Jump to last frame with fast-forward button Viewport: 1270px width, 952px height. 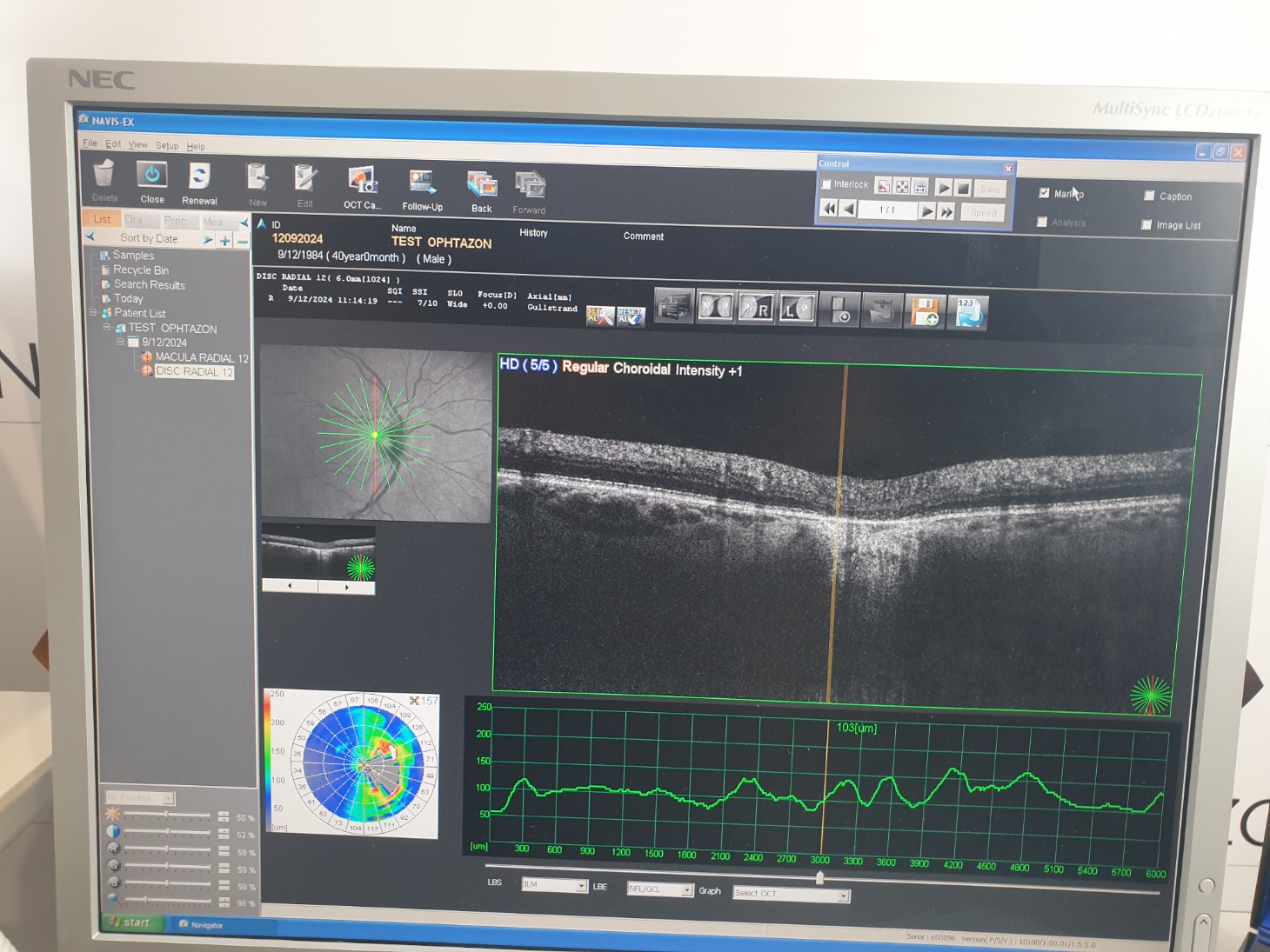coord(946,211)
